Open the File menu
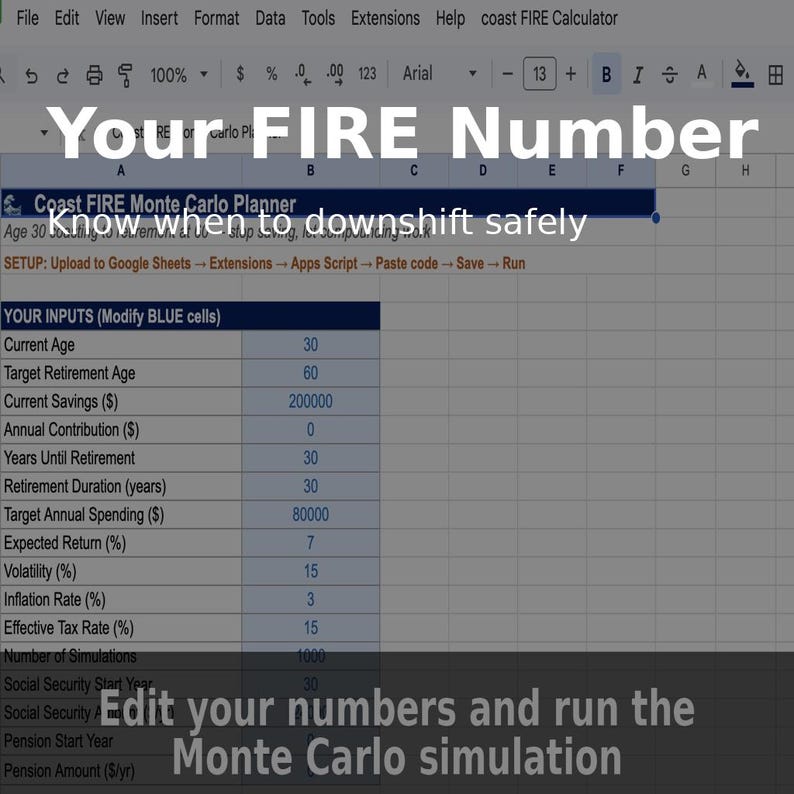Image resolution: width=794 pixels, height=794 pixels. [x=27, y=18]
